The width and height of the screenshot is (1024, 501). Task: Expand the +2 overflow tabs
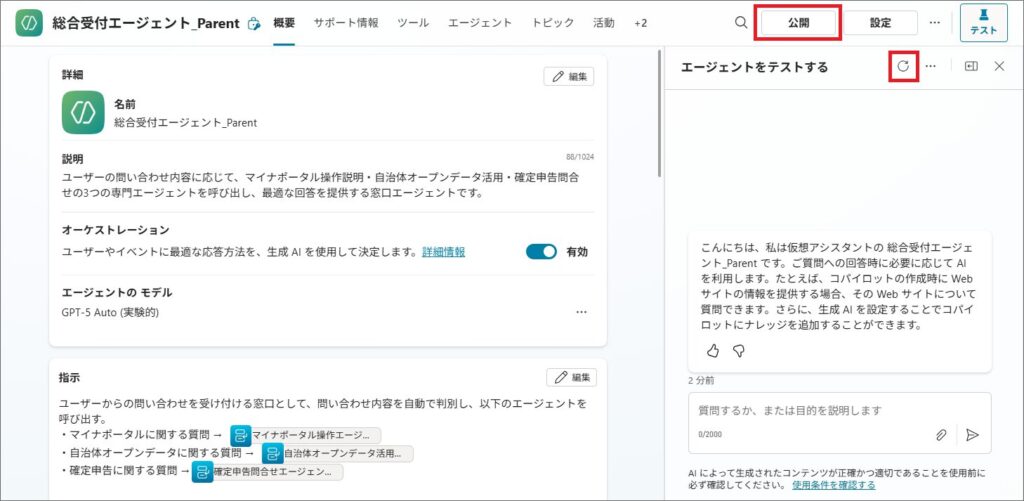(x=640, y=23)
